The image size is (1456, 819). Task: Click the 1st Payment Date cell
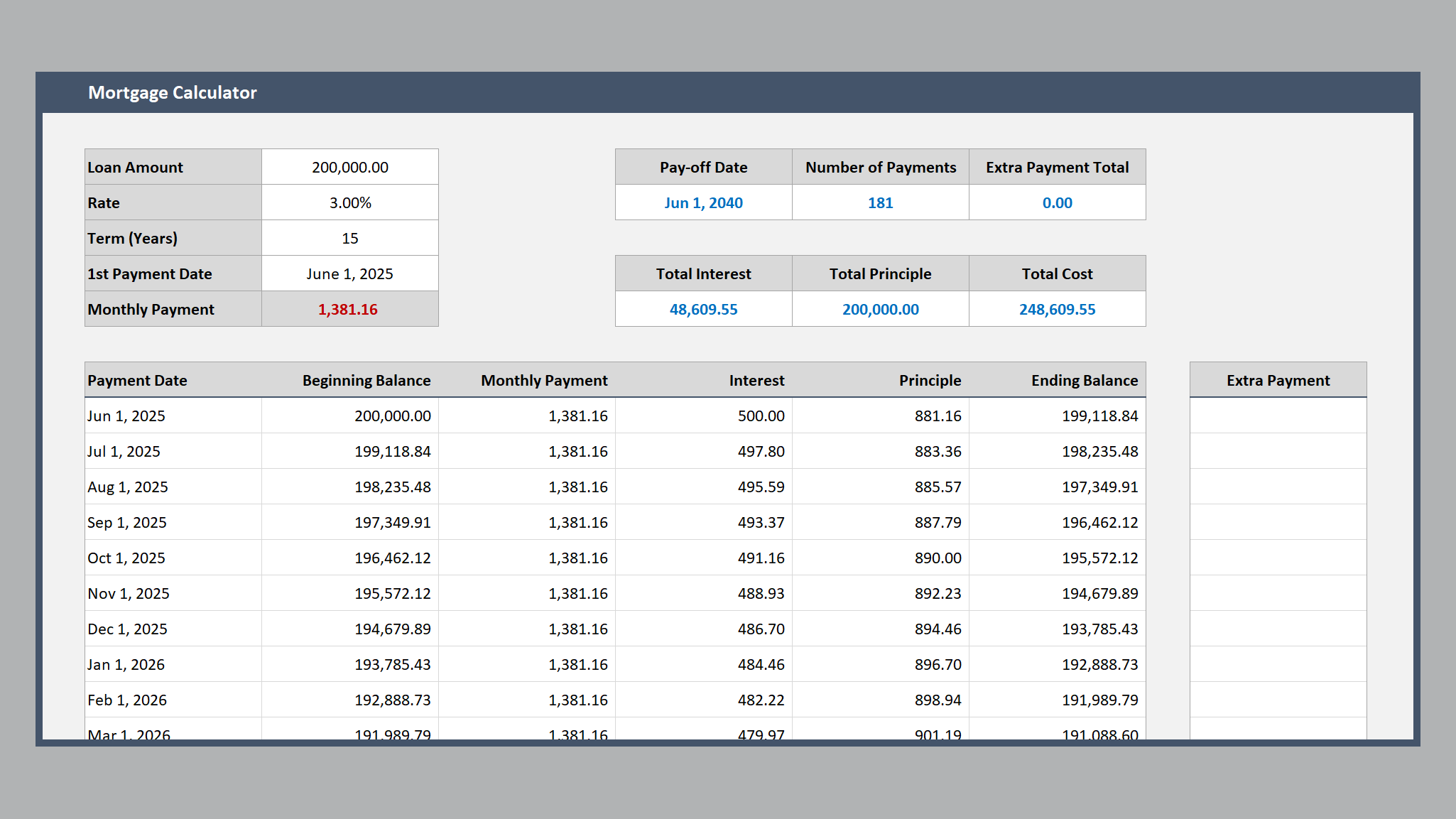coord(350,273)
